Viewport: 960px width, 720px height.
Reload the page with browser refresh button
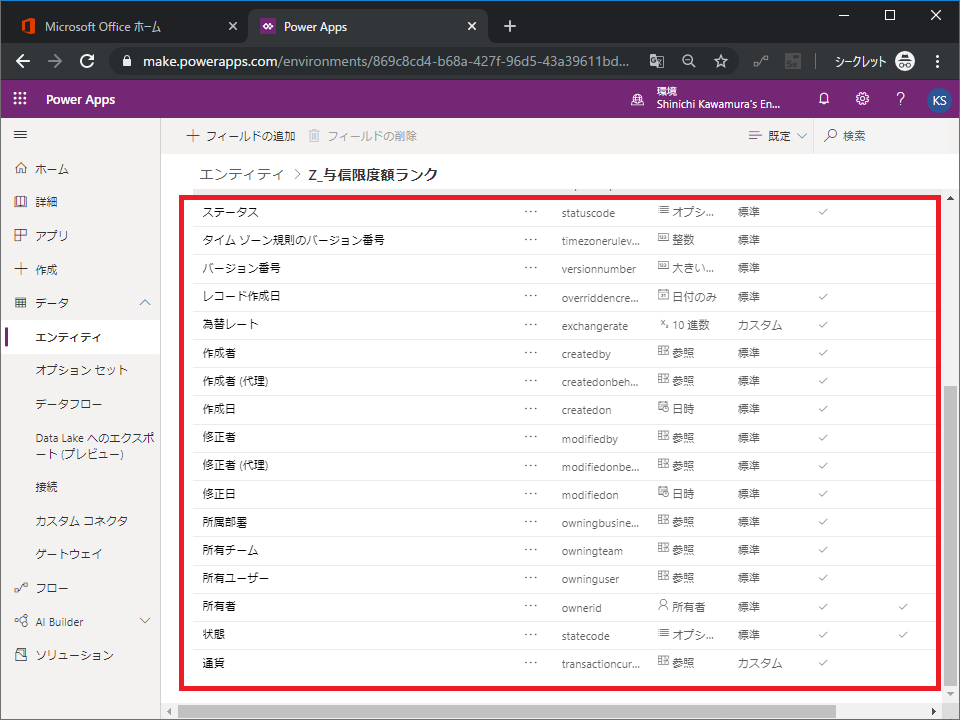[x=87, y=61]
